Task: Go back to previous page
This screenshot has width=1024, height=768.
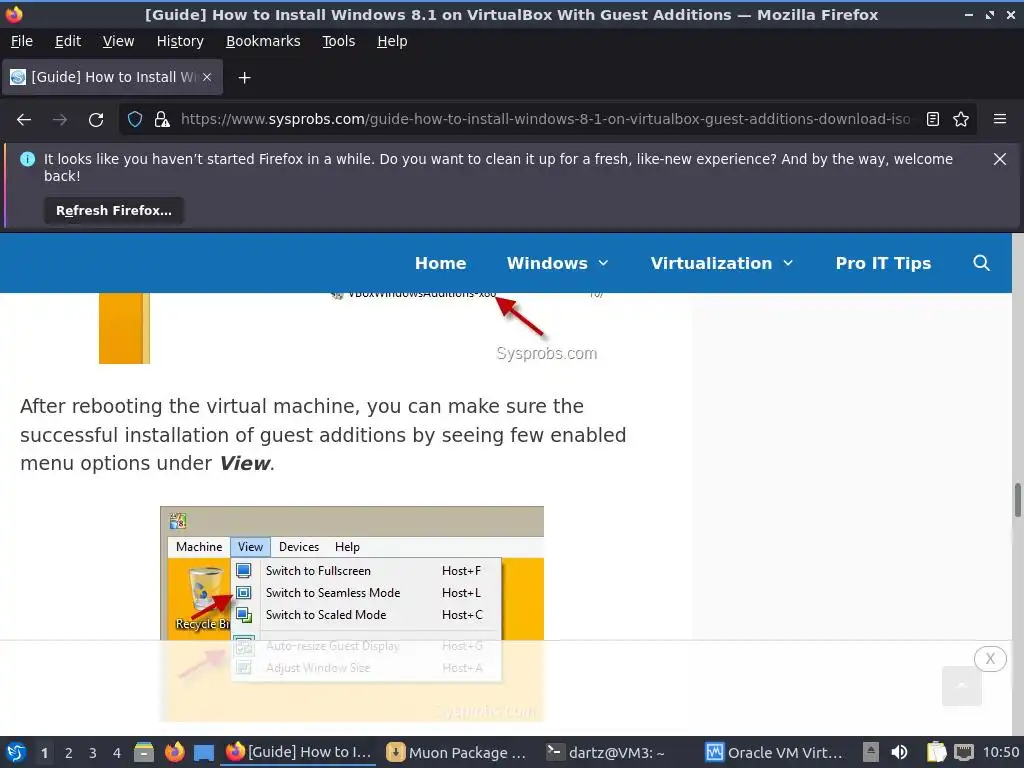Action: click(x=24, y=120)
